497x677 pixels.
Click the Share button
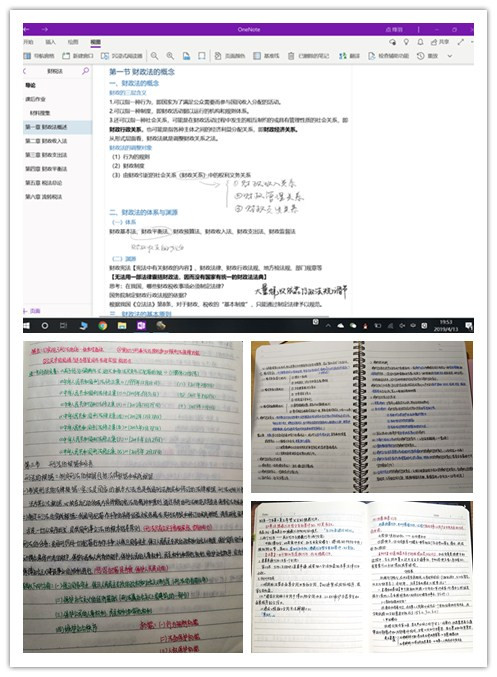440,42
